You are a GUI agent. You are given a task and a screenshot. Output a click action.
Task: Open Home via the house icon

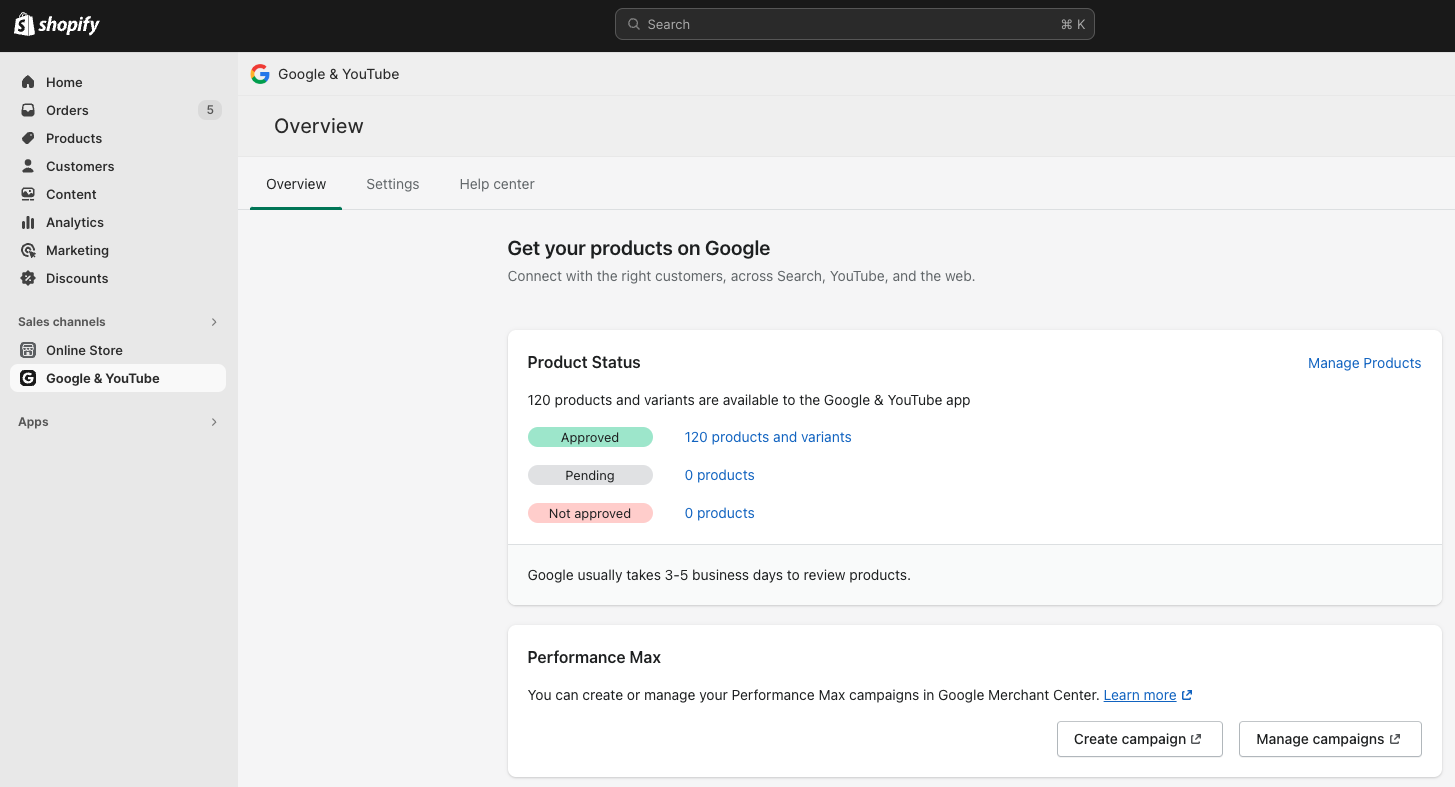point(28,82)
